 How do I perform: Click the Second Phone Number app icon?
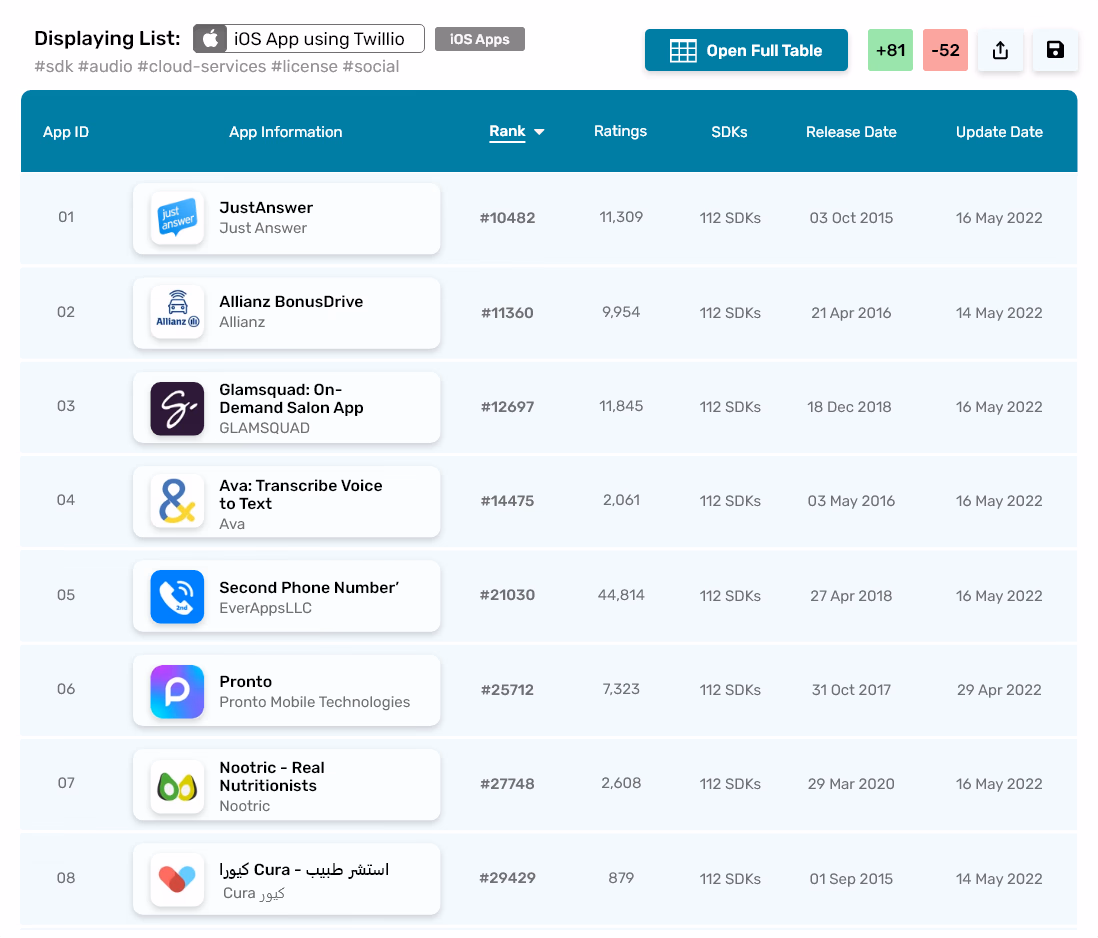[x=177, y=596]
